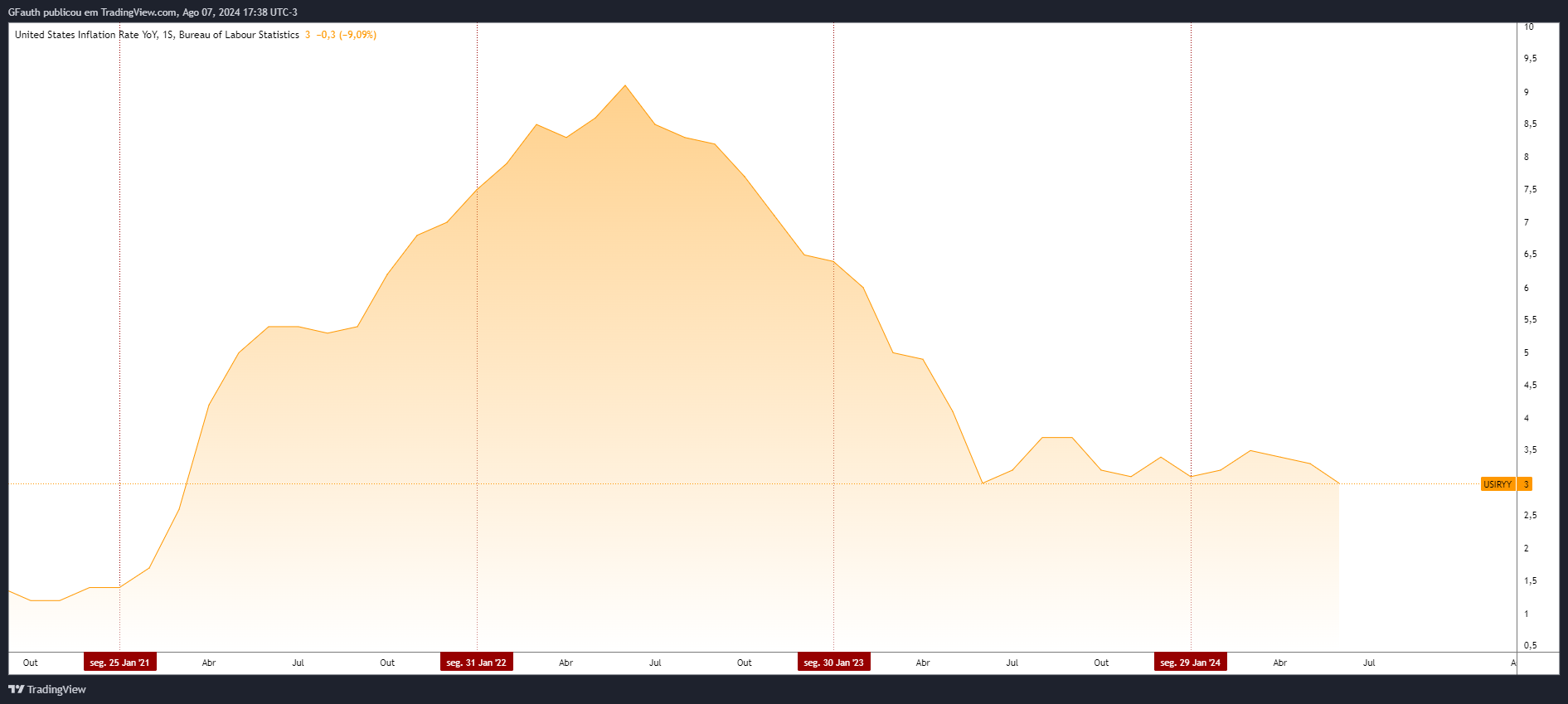Screen dimensions: 1568x704
Task: Click the TradingView logo in the footer
Action: (x=47, y=689)
